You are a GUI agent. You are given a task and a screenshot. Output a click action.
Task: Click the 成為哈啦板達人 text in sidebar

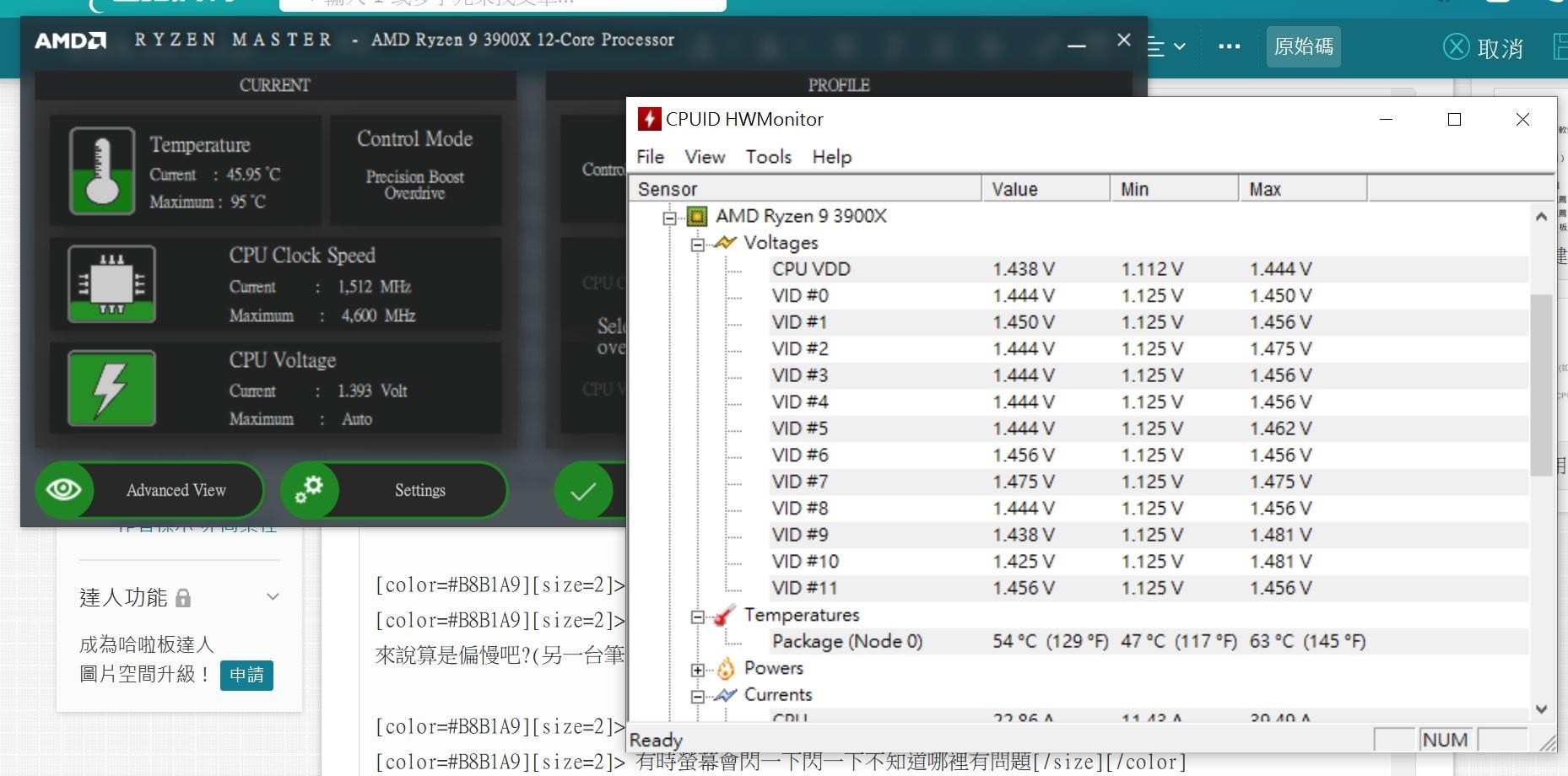coord(146,645)
